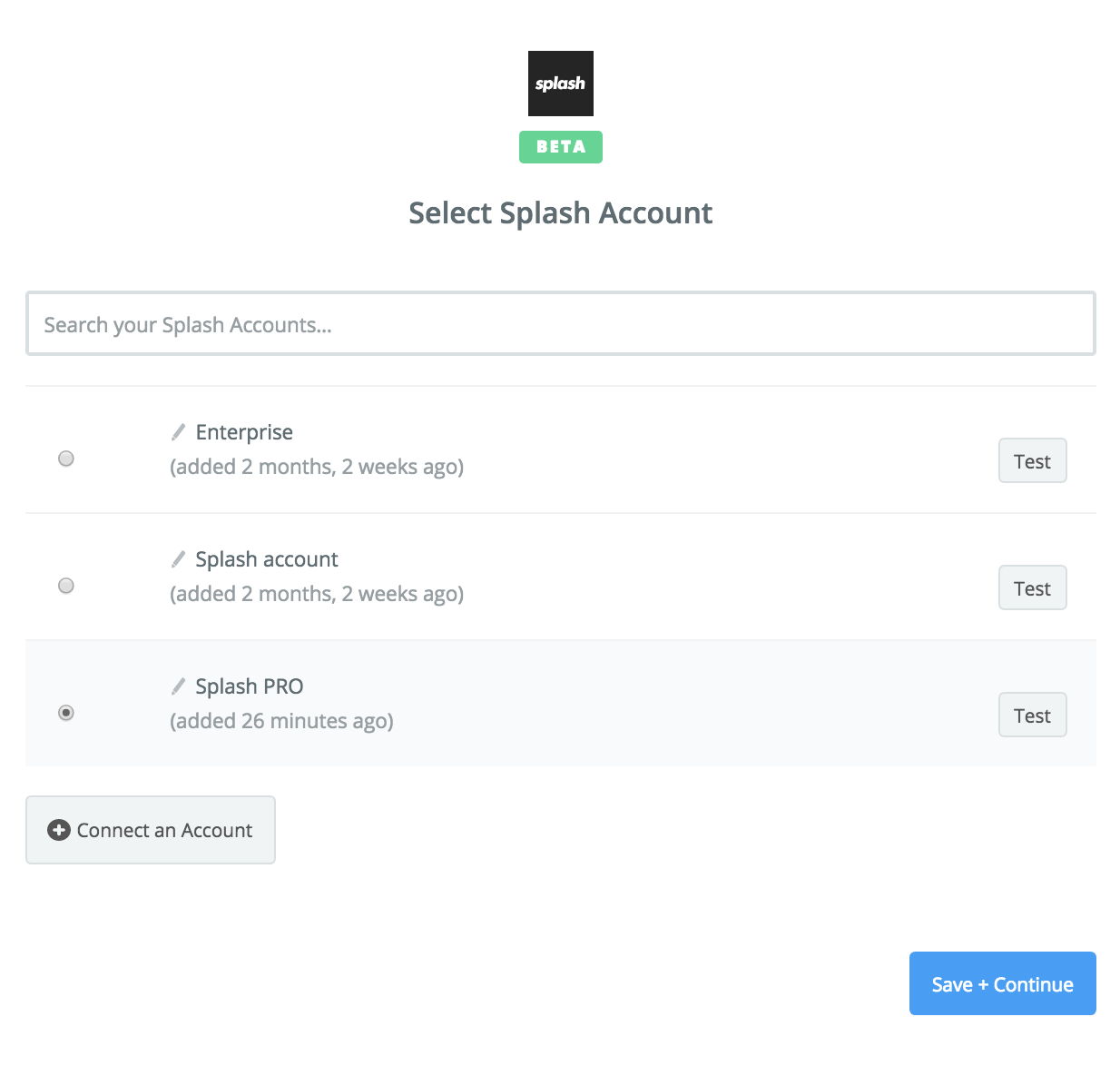Click pencil icon next to Splash account

(179, 559)
